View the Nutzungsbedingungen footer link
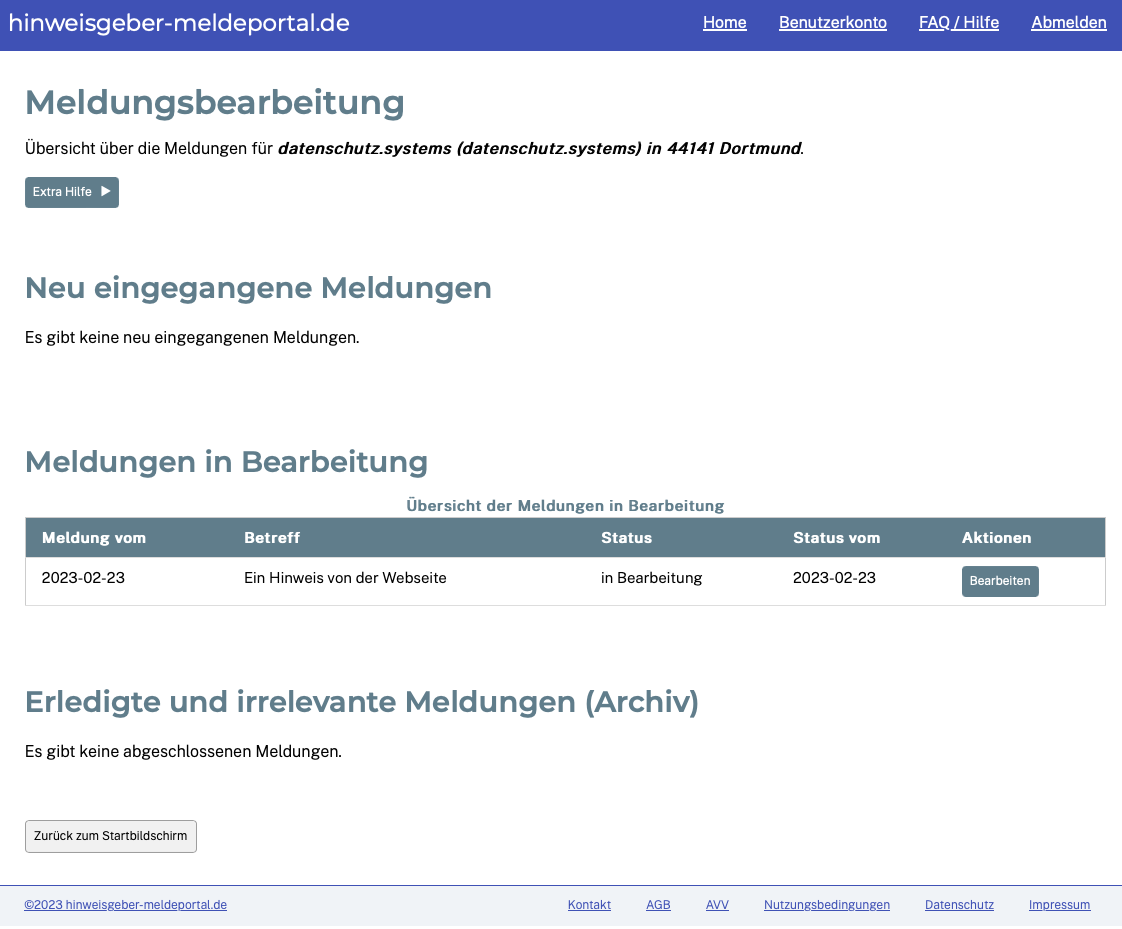The image size is (1122, 929). click(826, 905)
